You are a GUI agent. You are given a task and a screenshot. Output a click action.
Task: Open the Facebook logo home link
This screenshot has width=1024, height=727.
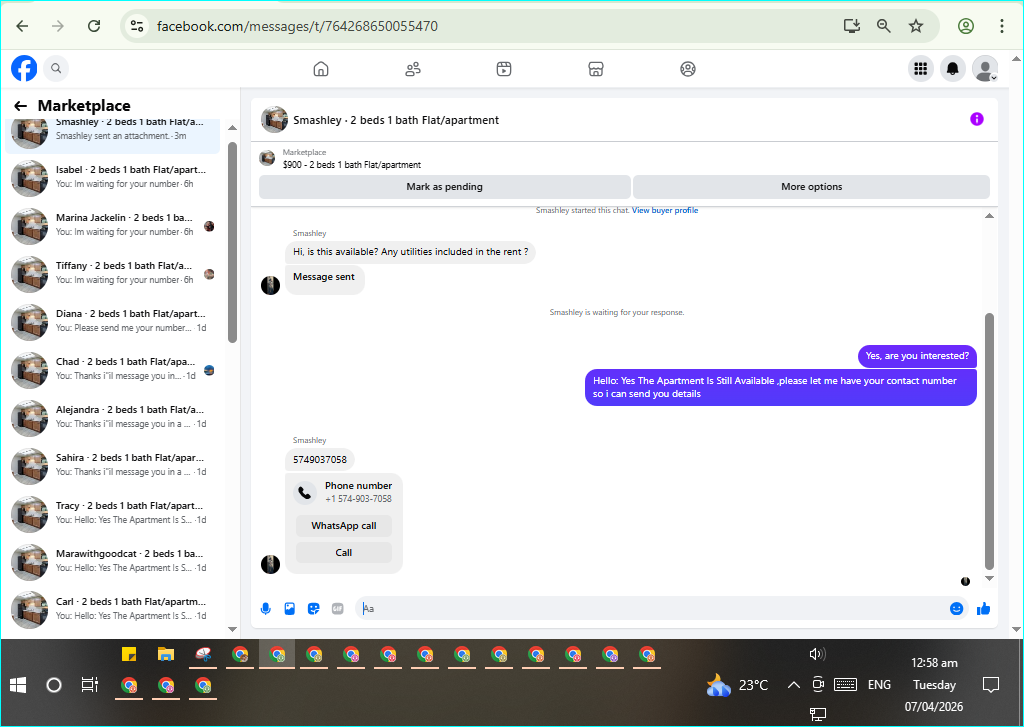click(24, 68)
